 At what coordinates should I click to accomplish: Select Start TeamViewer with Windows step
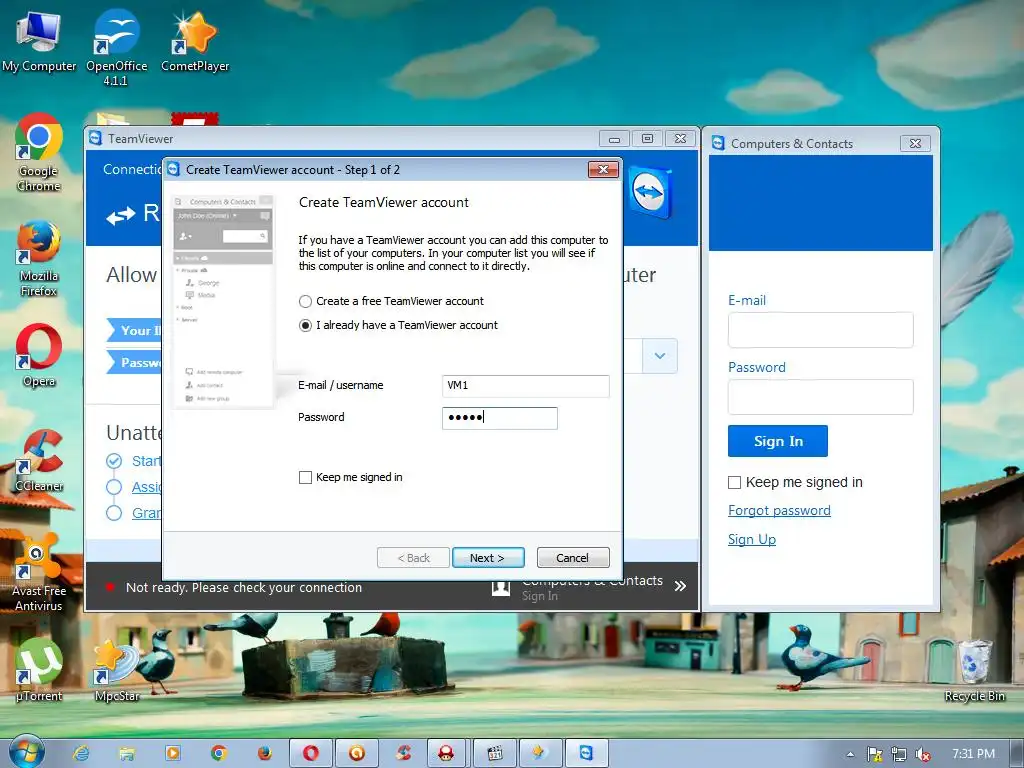coord(114,461)
